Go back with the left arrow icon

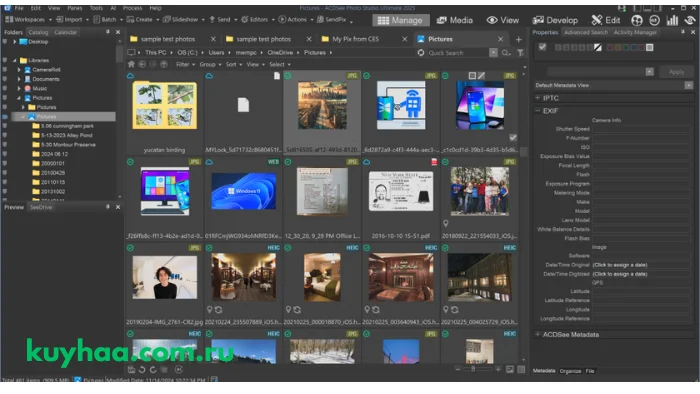[x=142, y=64]
